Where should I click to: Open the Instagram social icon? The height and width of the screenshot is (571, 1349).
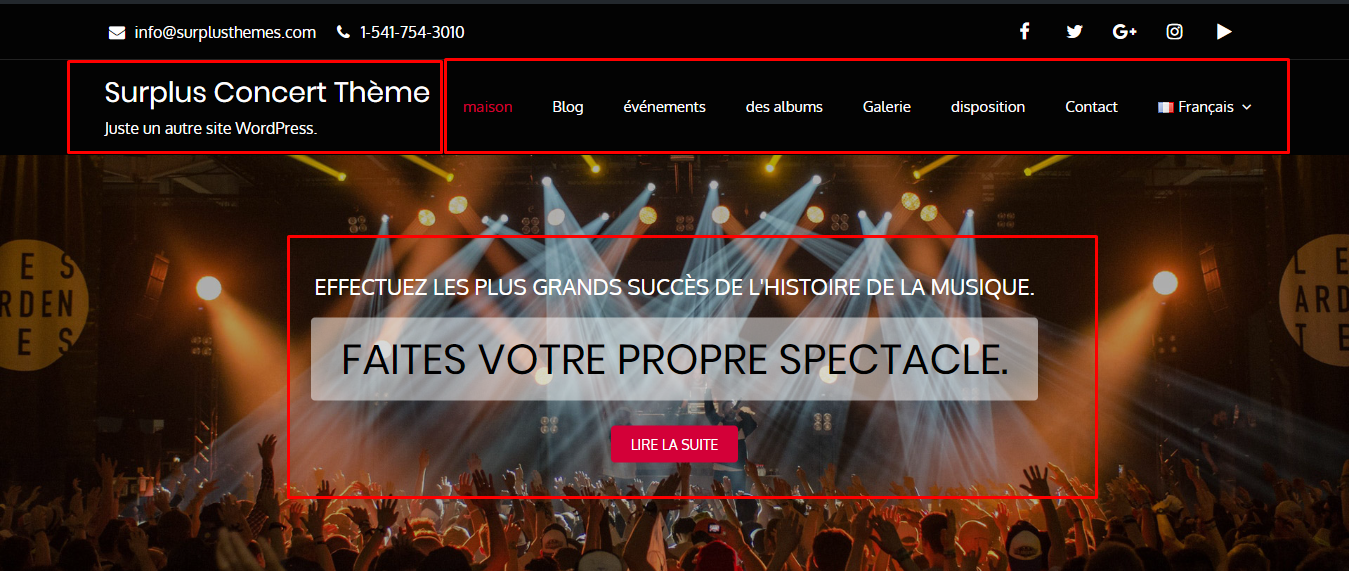pos(1175,32)
